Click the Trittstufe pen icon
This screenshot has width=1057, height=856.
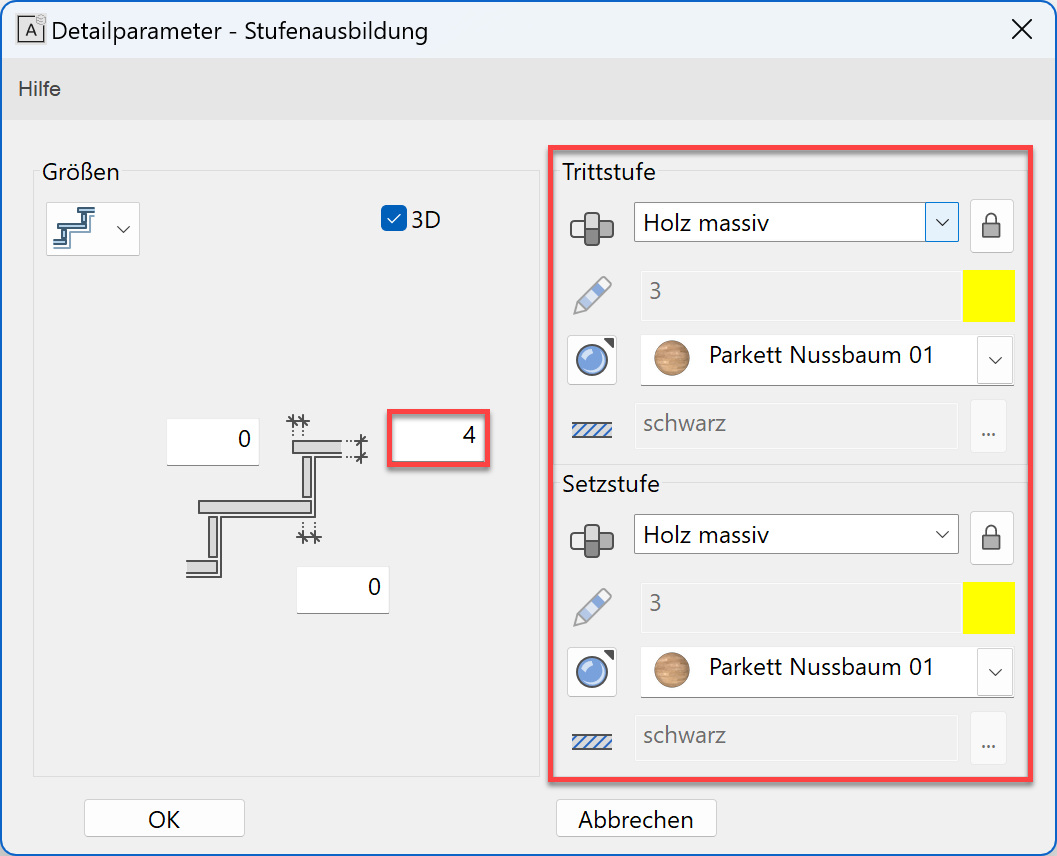click(591, 295)
